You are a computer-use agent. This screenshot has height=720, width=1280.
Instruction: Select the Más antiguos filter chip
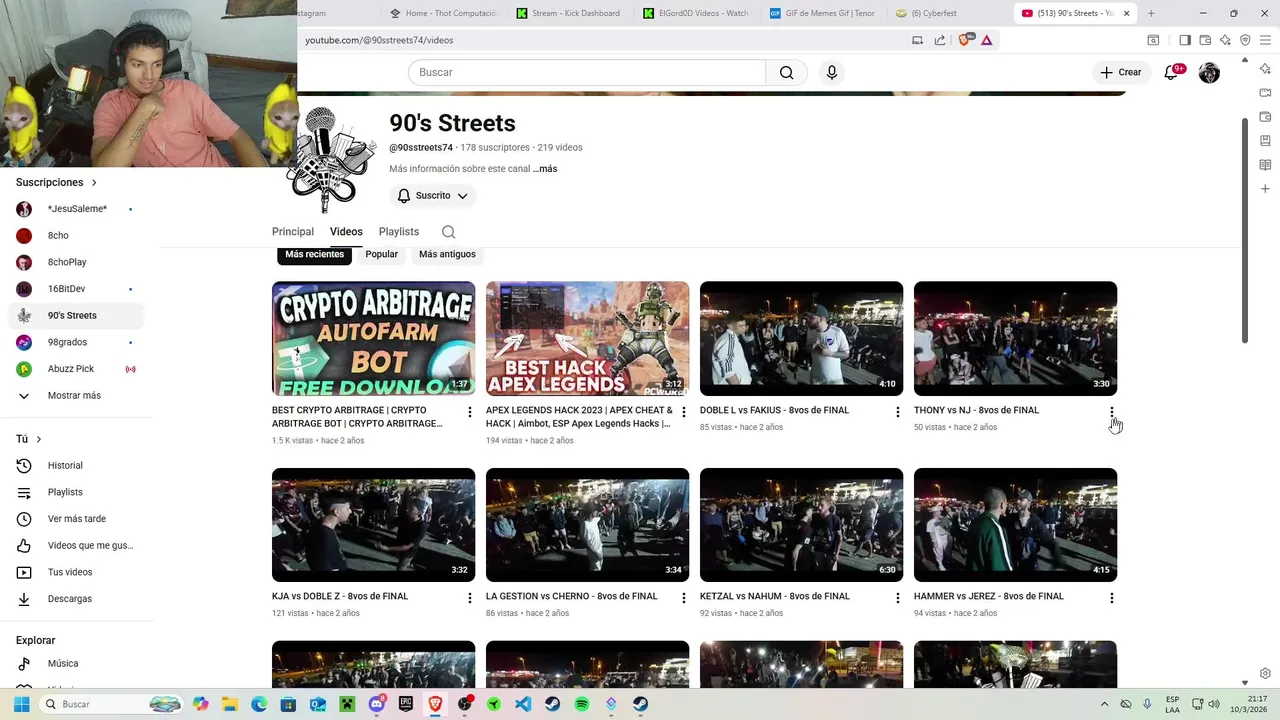pos(447,254)
